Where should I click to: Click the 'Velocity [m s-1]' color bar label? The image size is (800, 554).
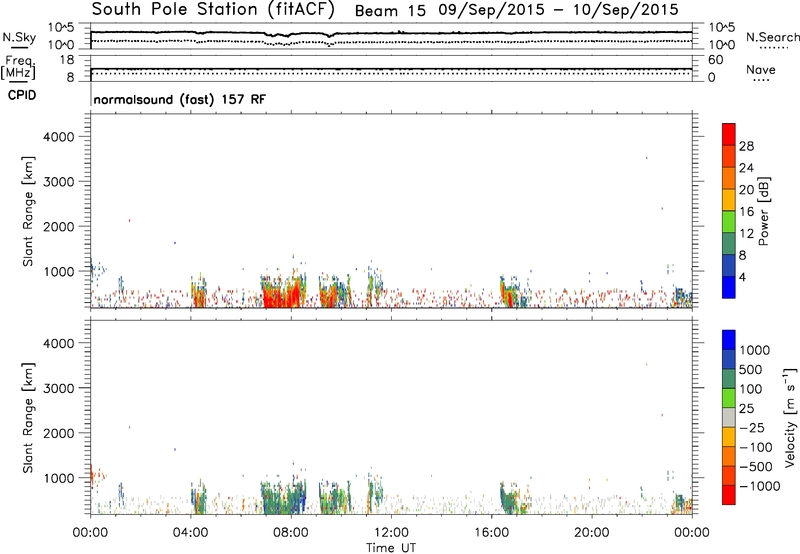[790, 417]
